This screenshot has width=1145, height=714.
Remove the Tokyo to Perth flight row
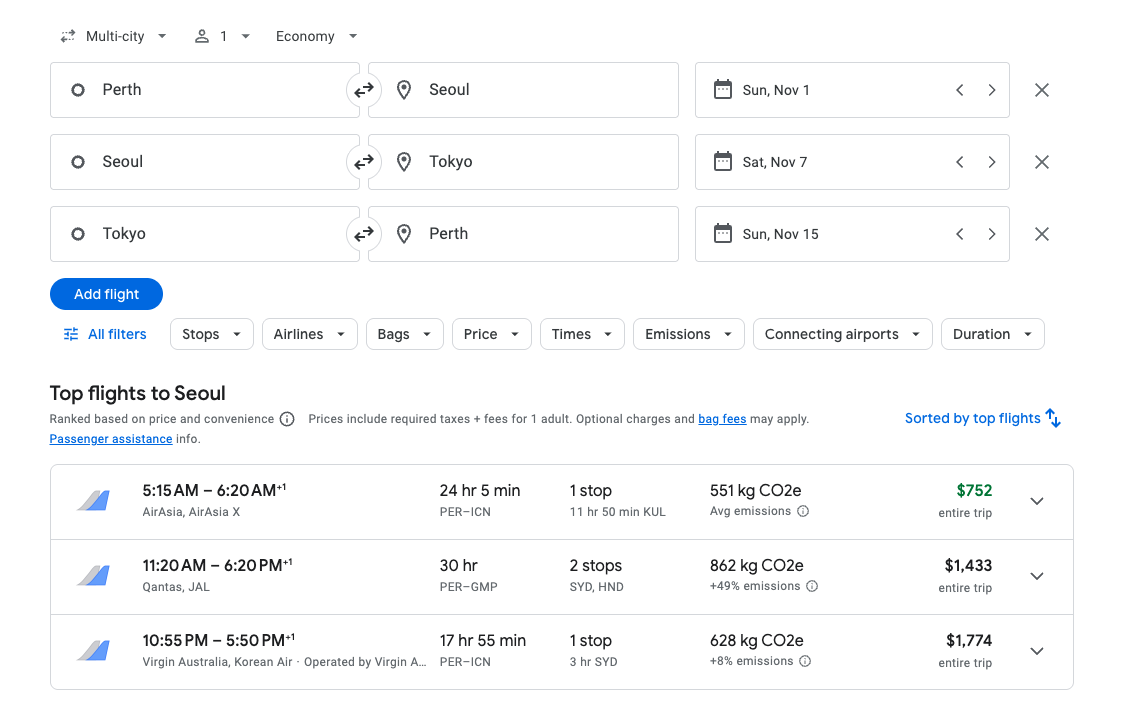1041,234
